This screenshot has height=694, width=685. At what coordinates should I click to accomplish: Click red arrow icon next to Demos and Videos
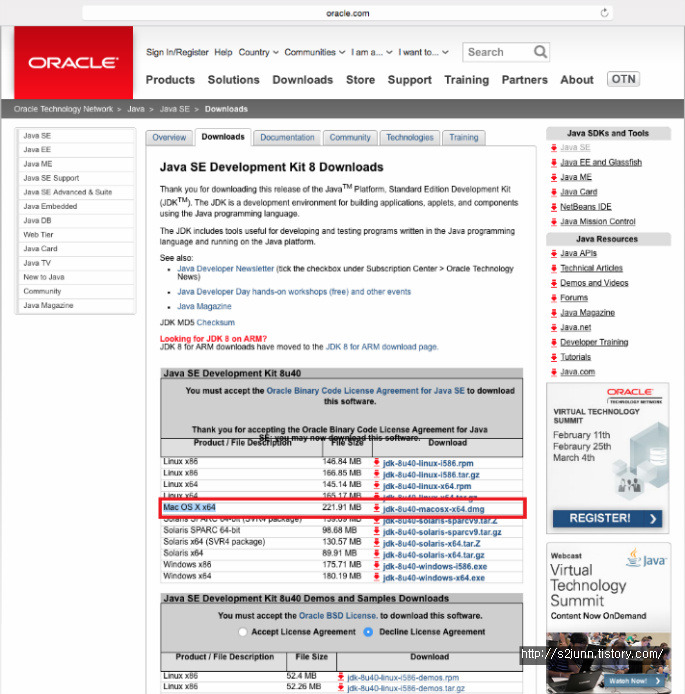[x=554, y=283]
